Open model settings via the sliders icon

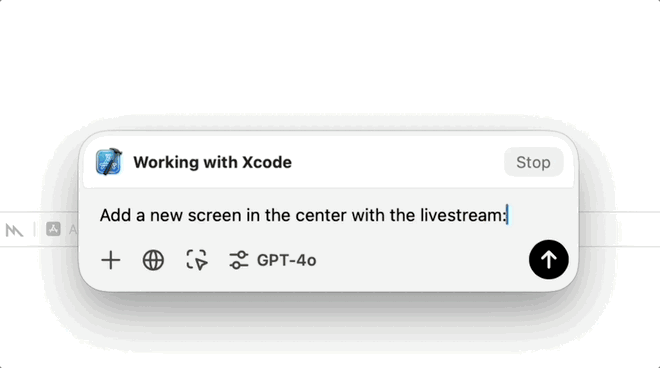[x=239, y=260]
